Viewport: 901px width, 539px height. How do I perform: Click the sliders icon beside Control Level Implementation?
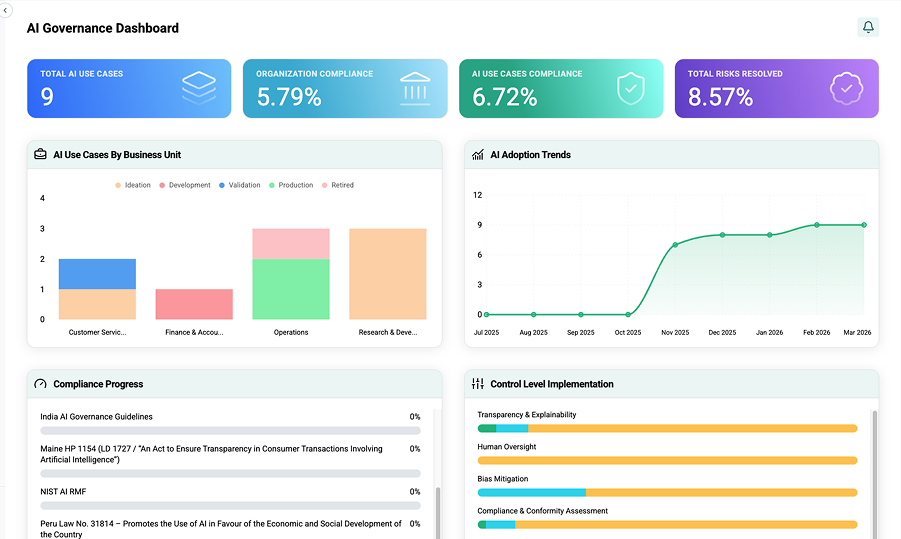[478, 384]
